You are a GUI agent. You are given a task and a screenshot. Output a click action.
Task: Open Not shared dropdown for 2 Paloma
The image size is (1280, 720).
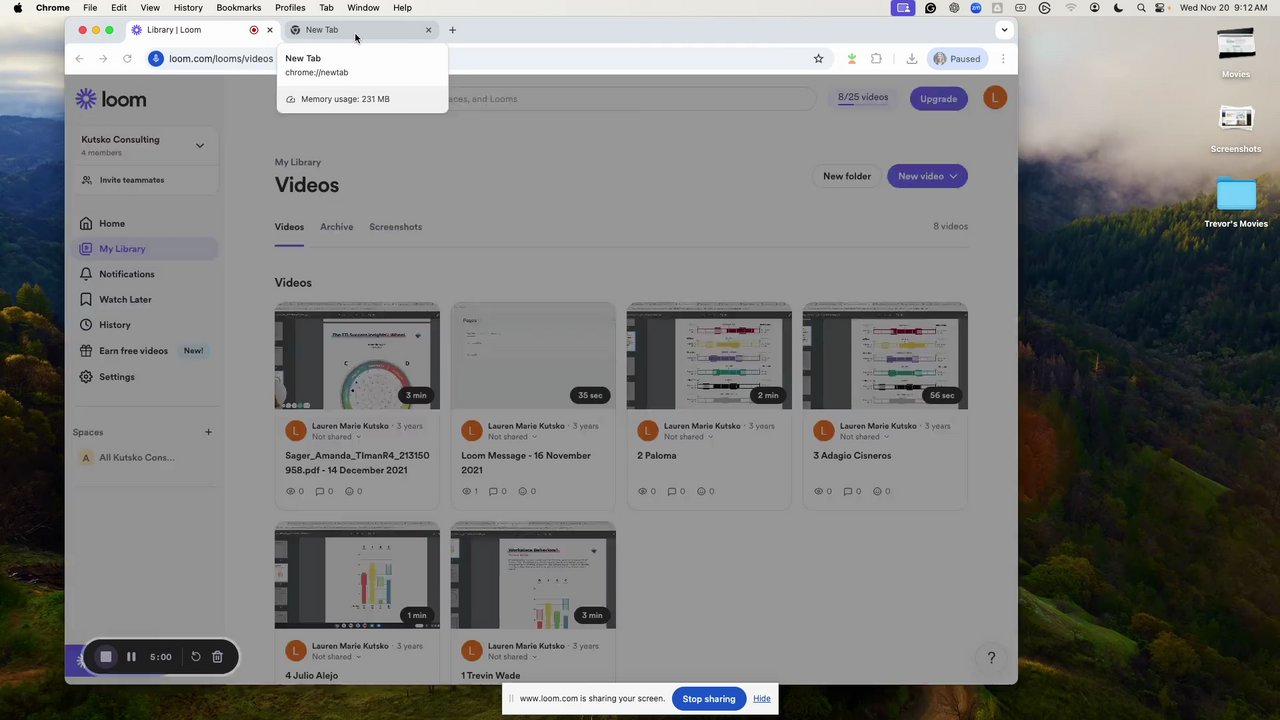[x=689, y=437]
